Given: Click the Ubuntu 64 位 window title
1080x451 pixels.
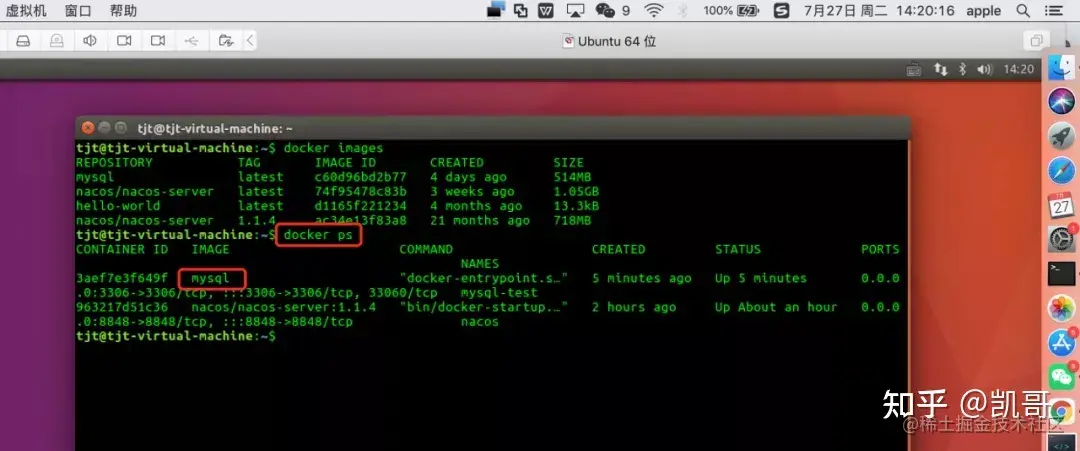Looking at the screenshot, I should 616,41.
